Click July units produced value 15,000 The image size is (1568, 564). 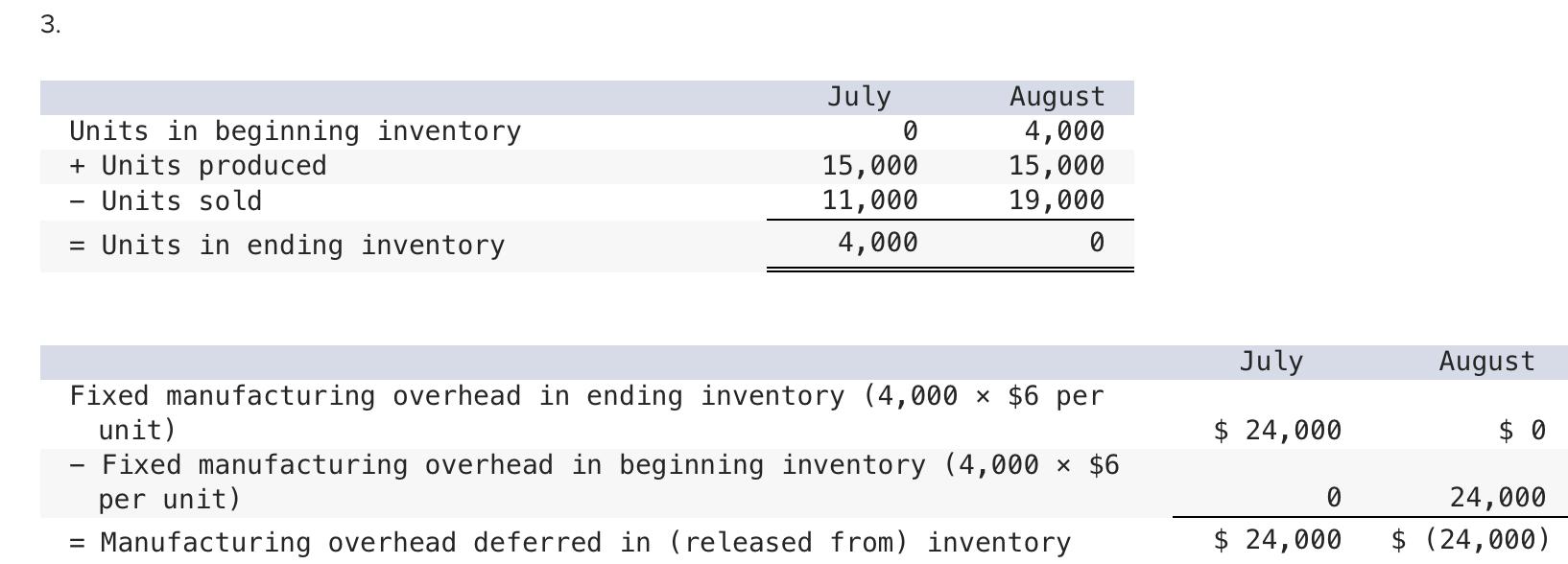click(x=869, y=166)
